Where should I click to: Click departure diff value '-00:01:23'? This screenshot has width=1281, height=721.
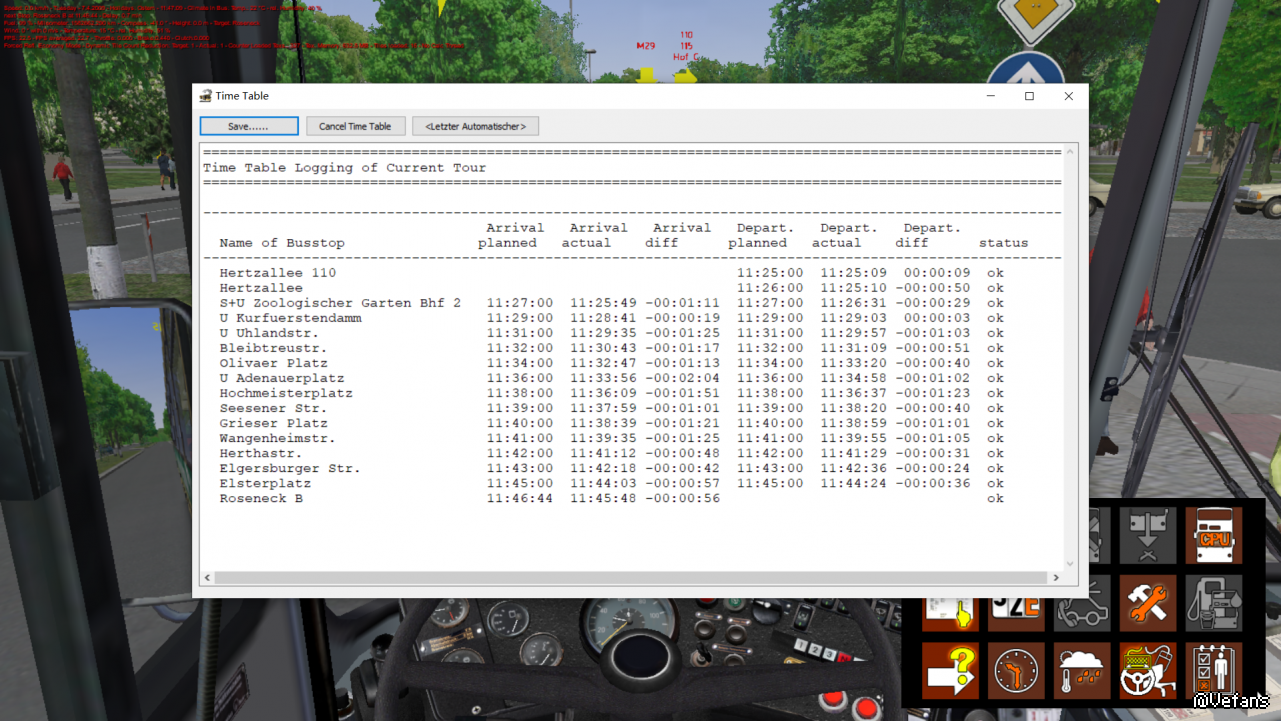click(933, 393)
